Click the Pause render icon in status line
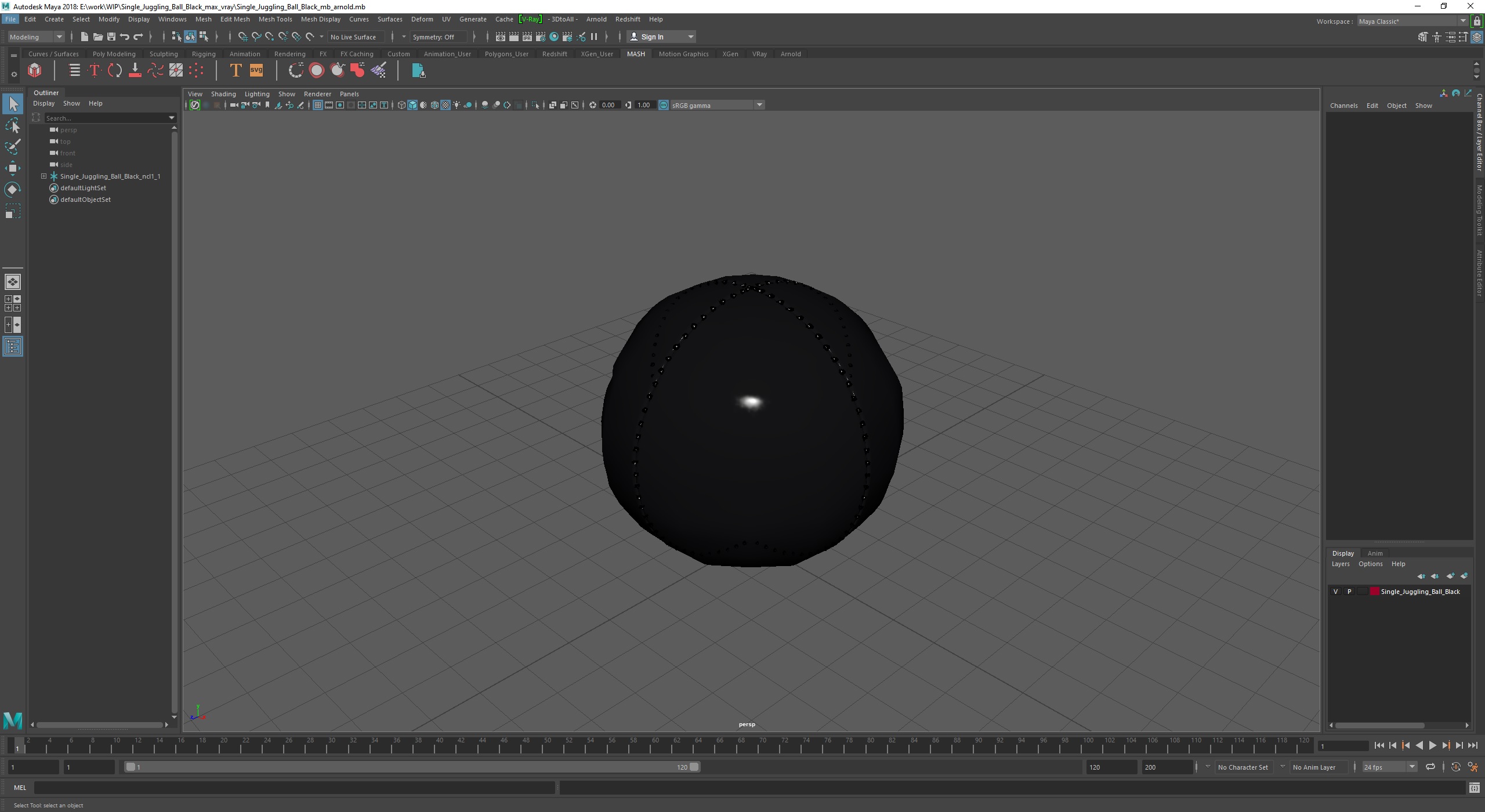 click(594, 37)
